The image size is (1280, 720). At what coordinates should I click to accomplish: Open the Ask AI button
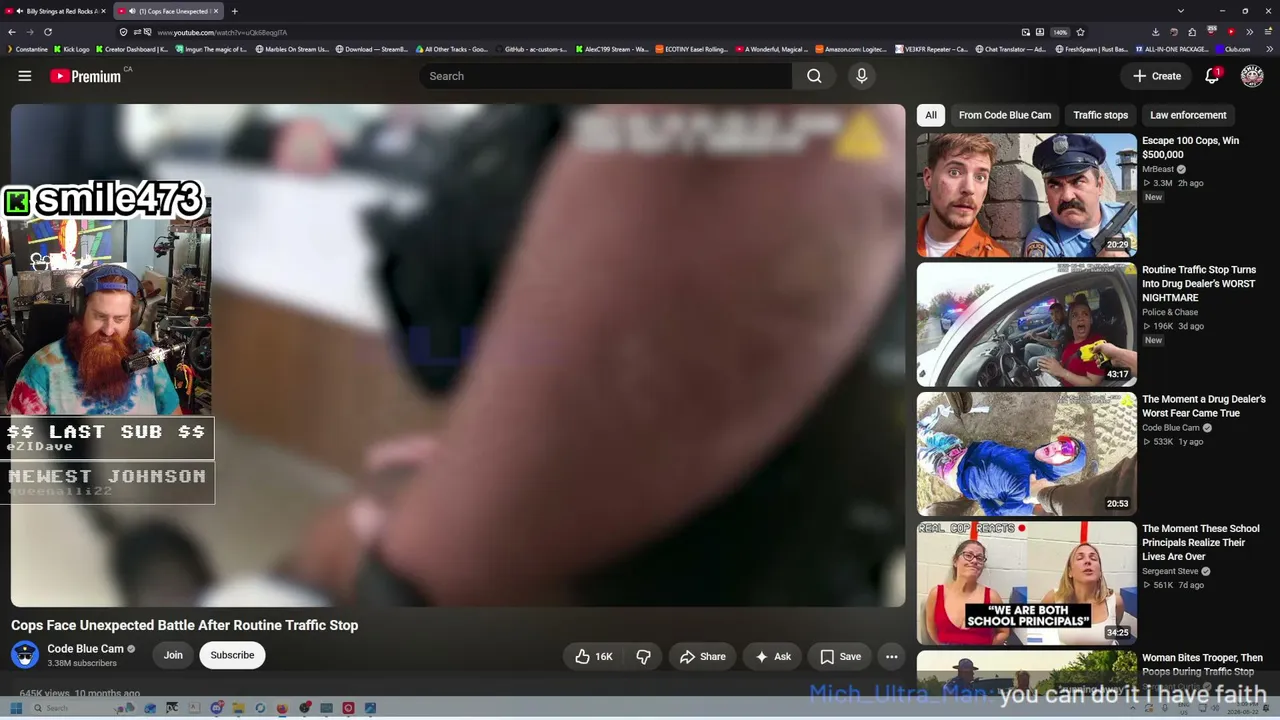click(772, 657)
